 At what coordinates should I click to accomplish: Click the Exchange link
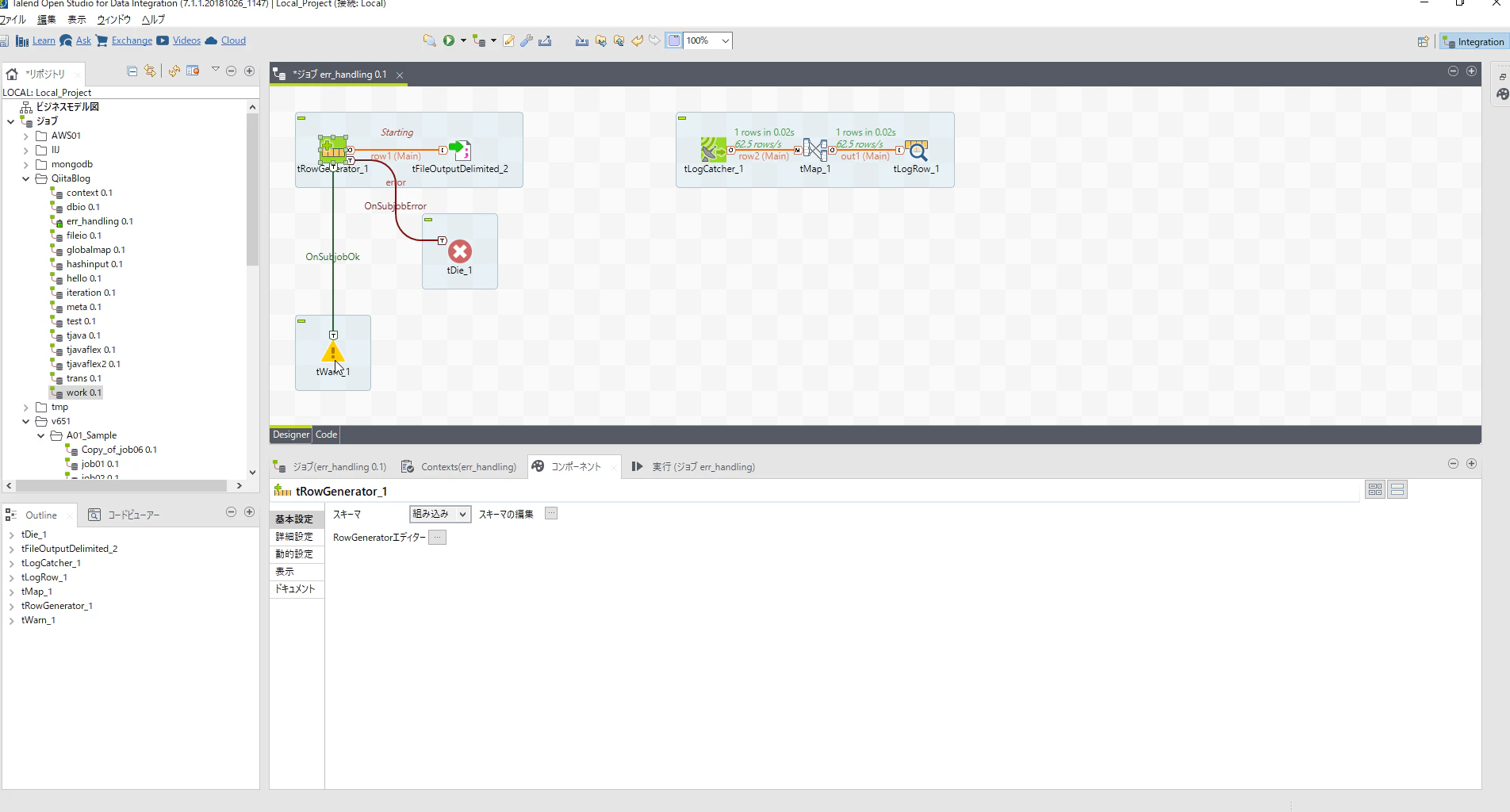(132, 40)
